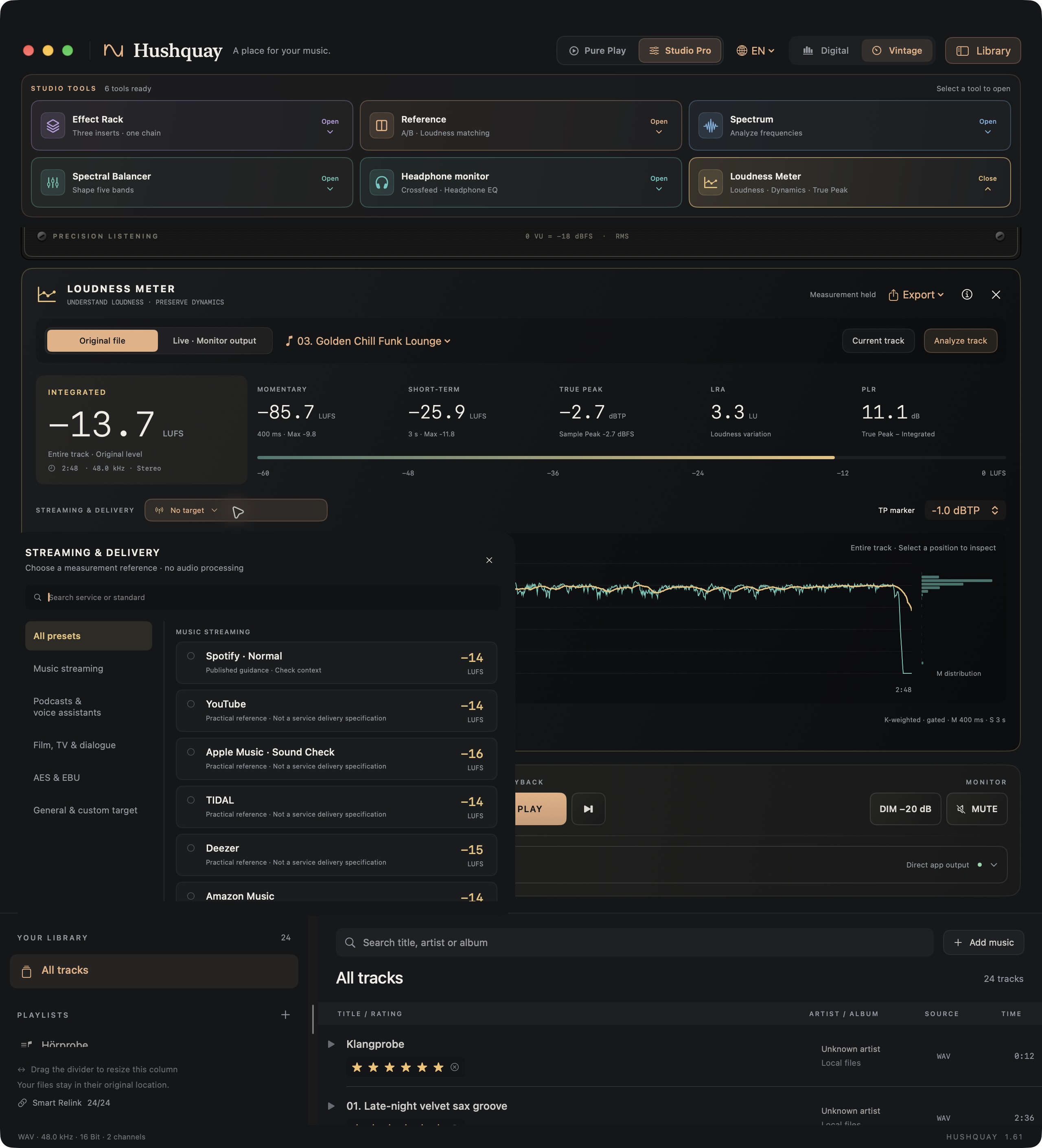Select the Spotify · Normal radio button
This screenshot has height=1148, width=1042.
point(191,656)
